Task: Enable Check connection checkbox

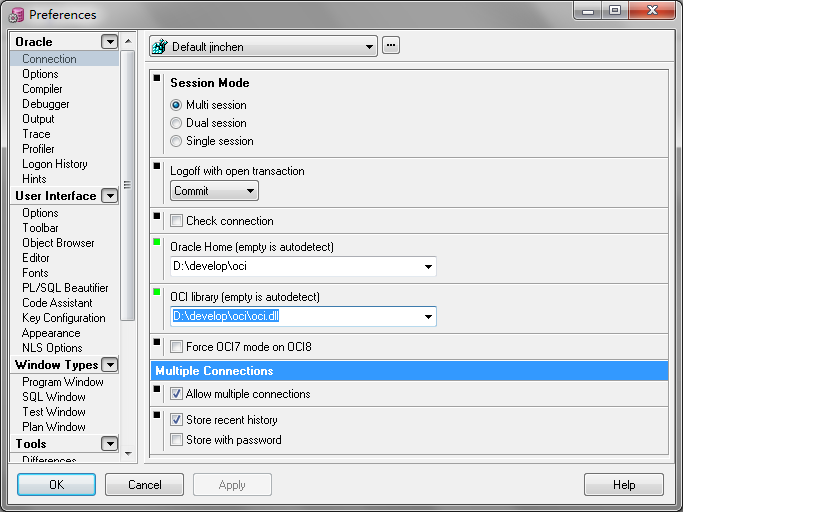Action: pos(177,221)
